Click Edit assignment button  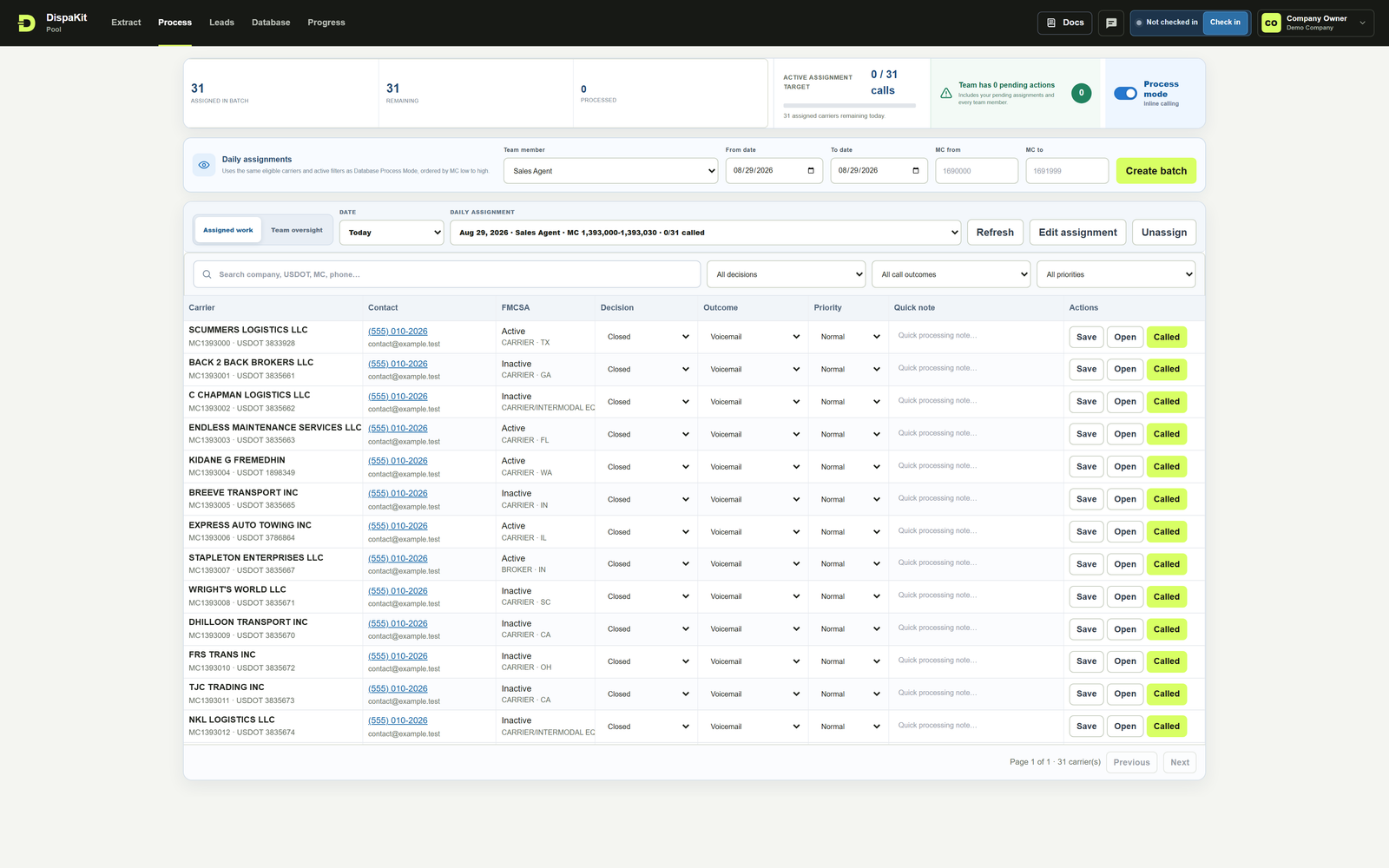coord(1077,233)
